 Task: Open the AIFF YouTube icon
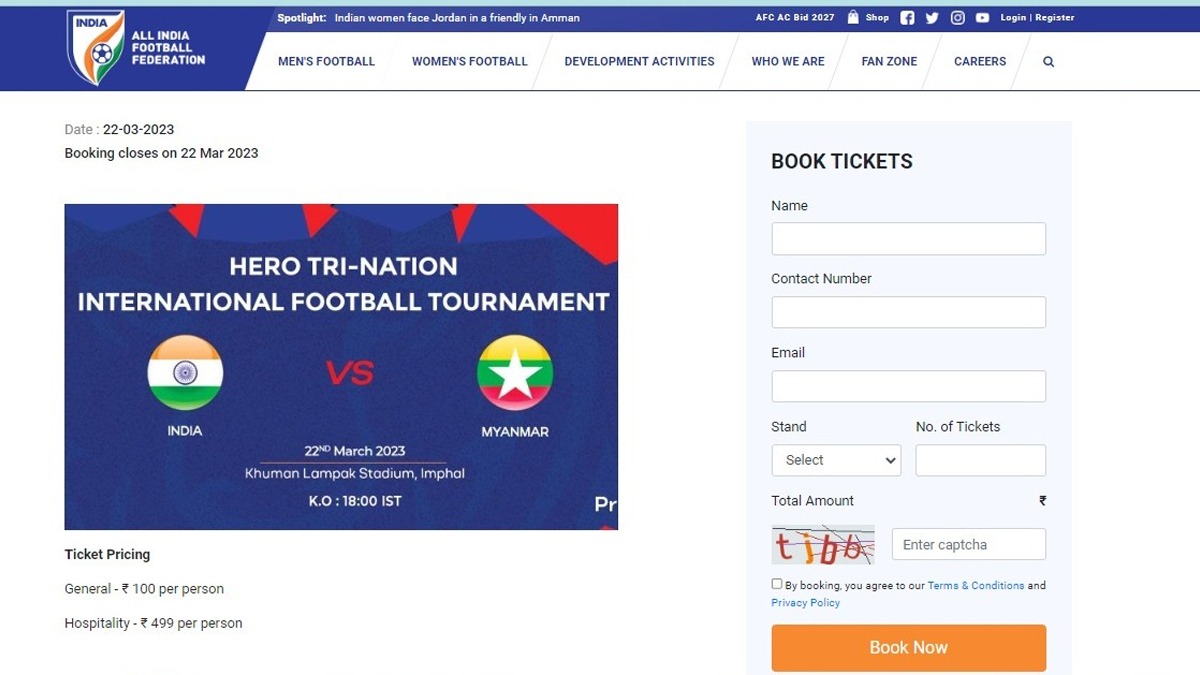[982, 18]
